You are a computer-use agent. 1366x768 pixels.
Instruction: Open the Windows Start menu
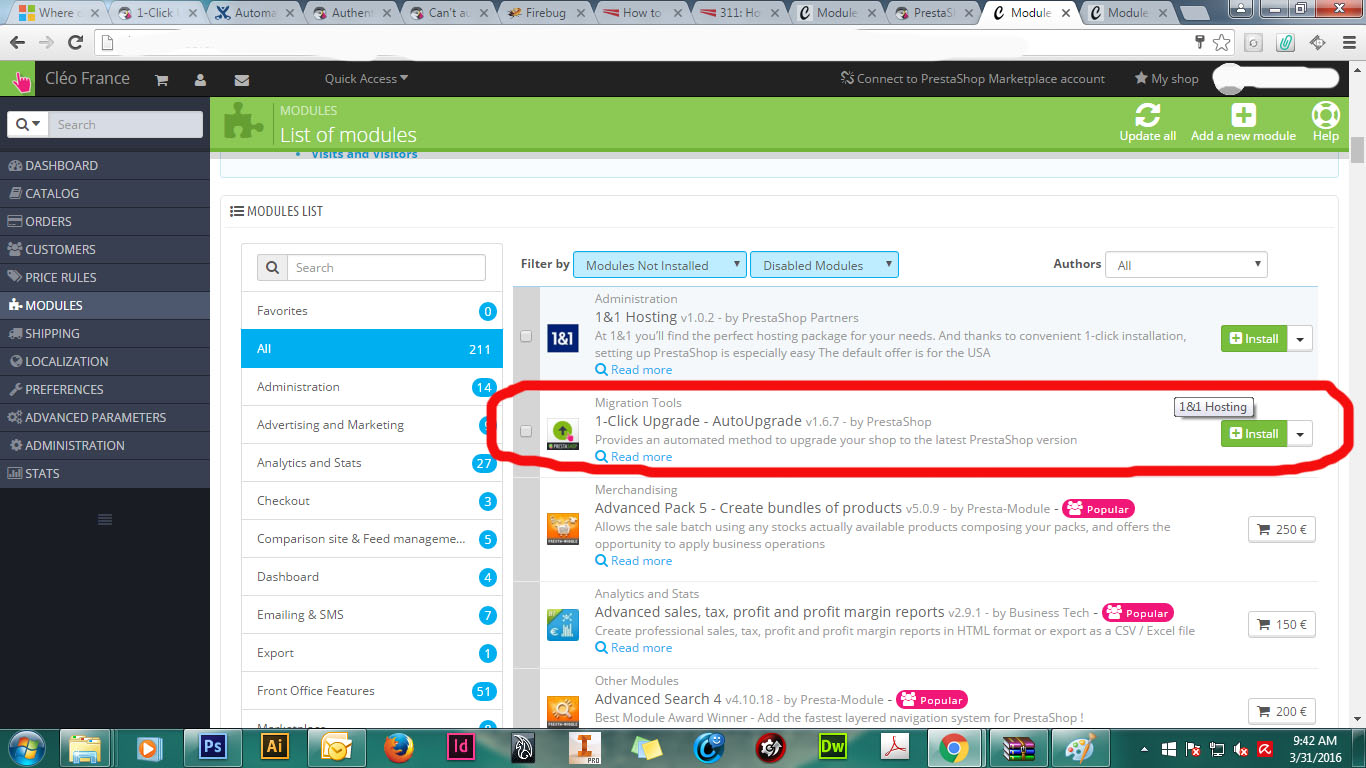click(x=25, y=747)
